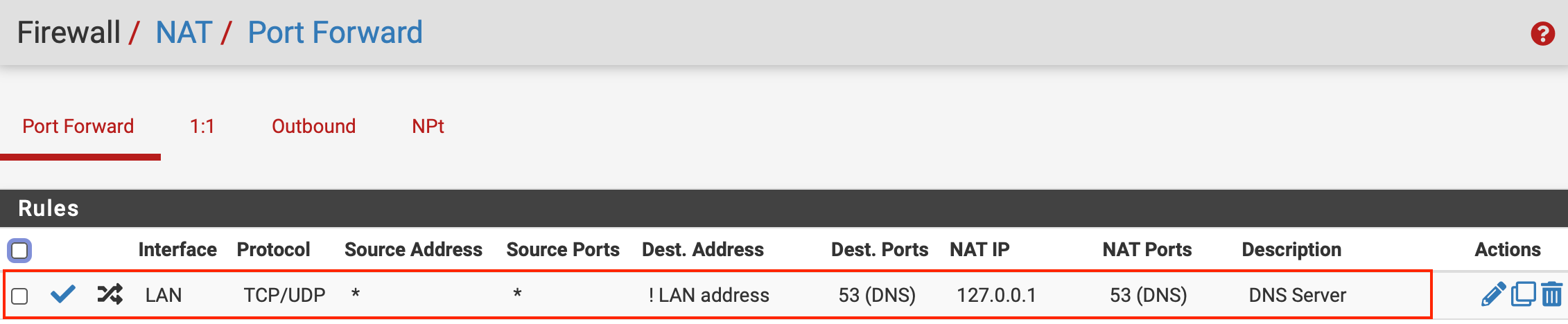Click the shuffle linked-rule icon next to LAN
This screenshot has height=324, width=1568.
click(110, 294)
